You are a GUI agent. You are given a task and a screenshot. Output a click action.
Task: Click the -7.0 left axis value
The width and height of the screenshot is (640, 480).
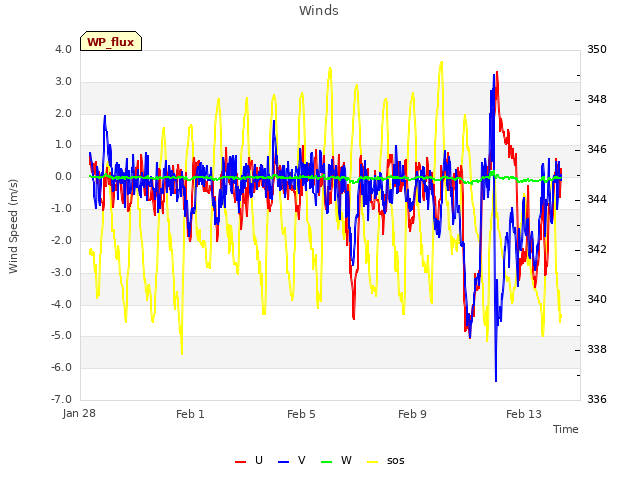click(62, 399)
